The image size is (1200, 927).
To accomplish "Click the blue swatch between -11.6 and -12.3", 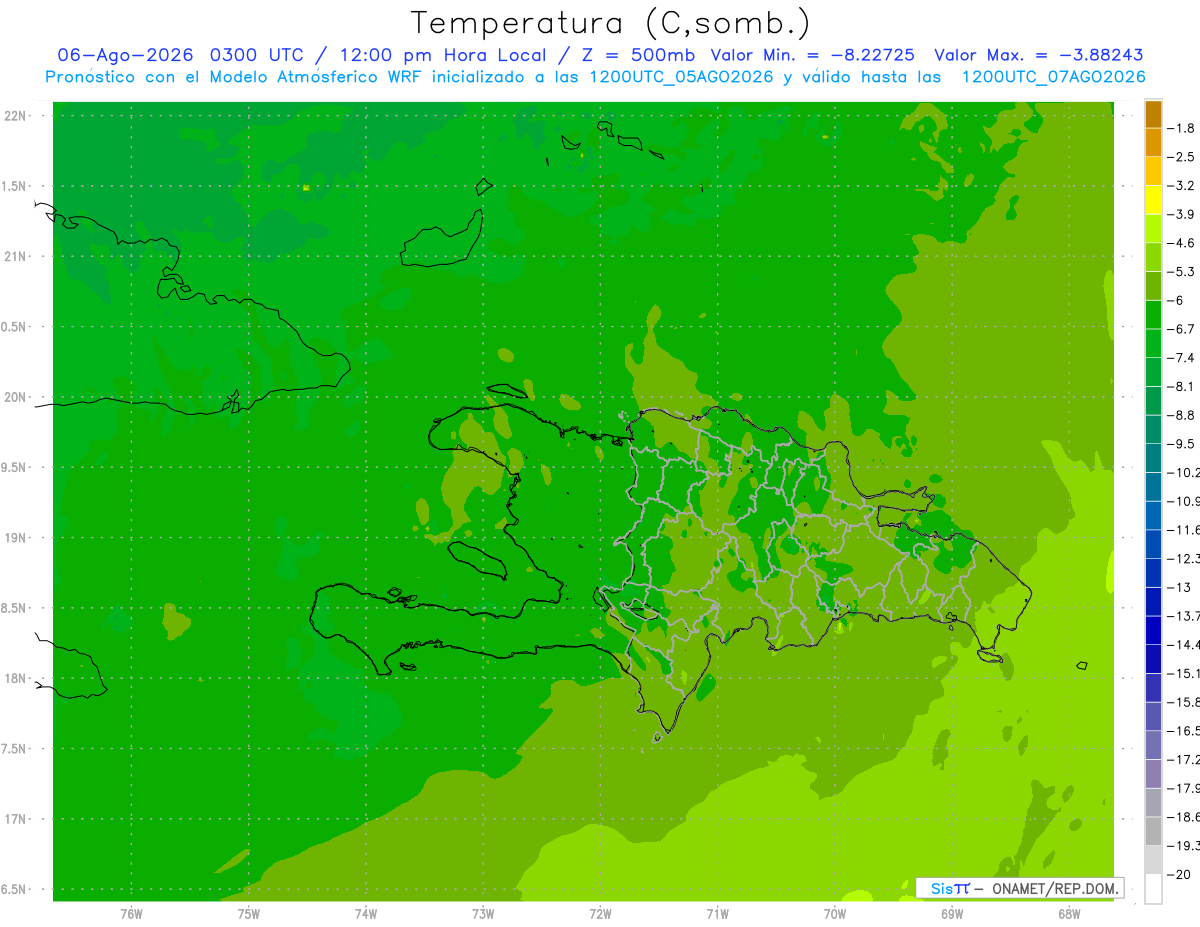I will pos(1153,544).
